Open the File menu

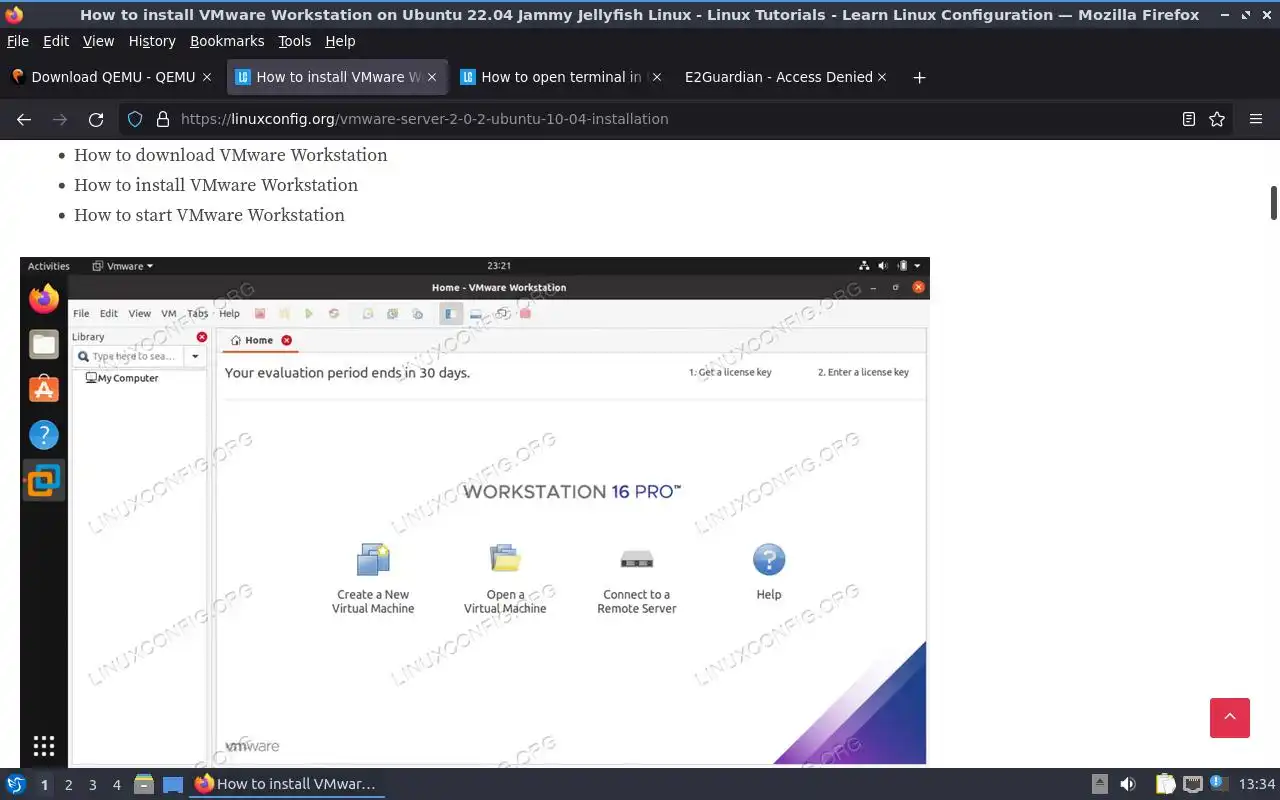[x=18, y=41]
